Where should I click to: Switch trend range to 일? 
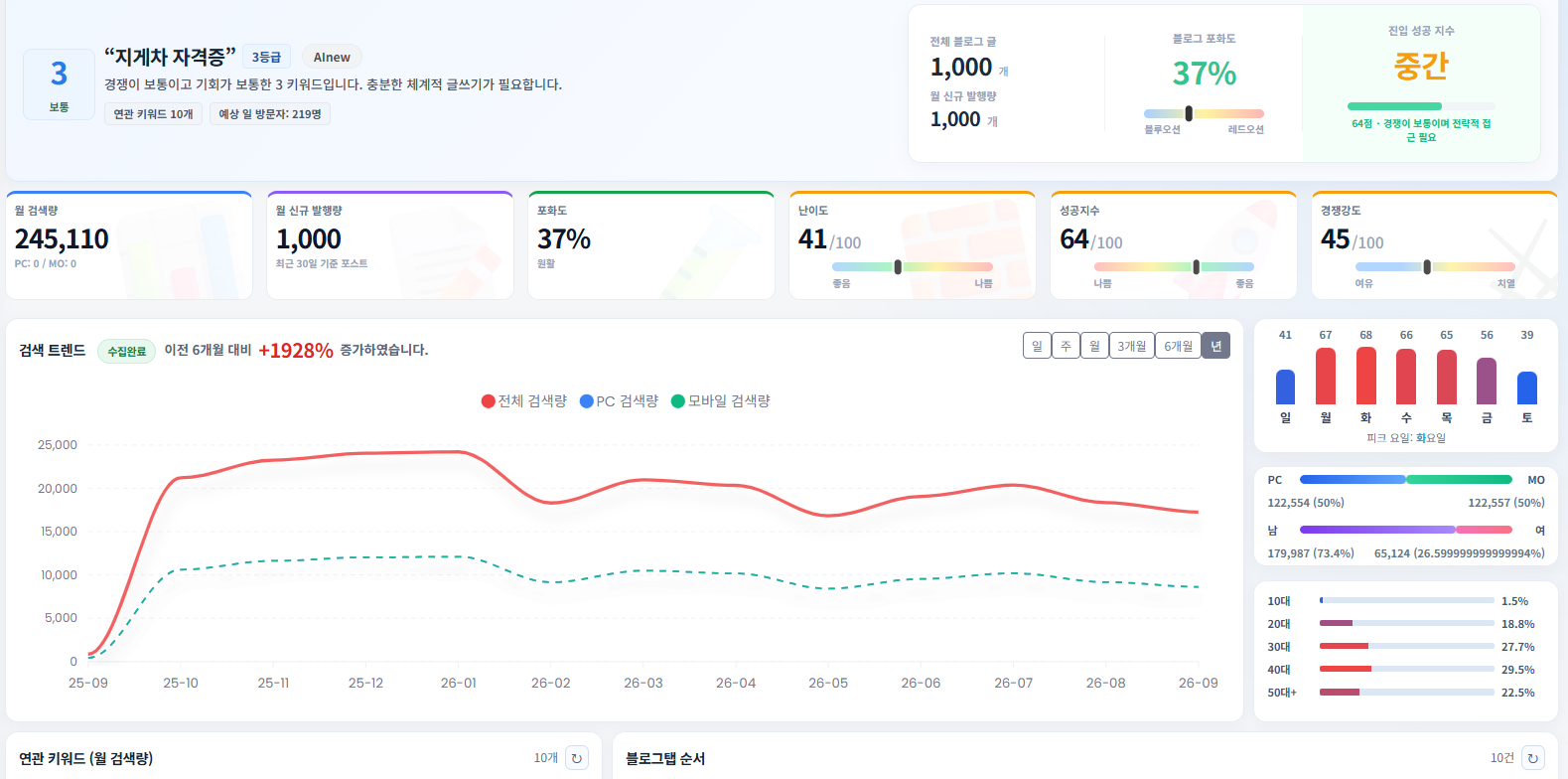(1037, 346)
